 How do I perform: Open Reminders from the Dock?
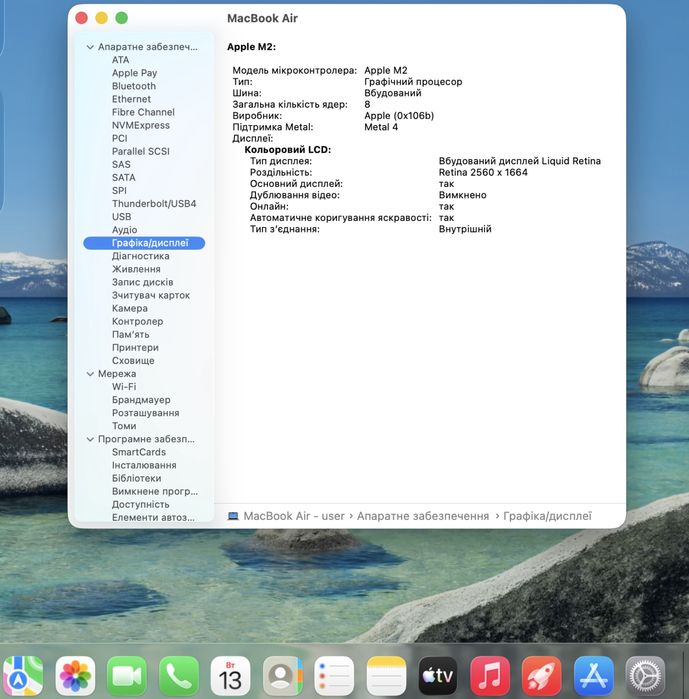pyautogui.click(x=334, y=676)
